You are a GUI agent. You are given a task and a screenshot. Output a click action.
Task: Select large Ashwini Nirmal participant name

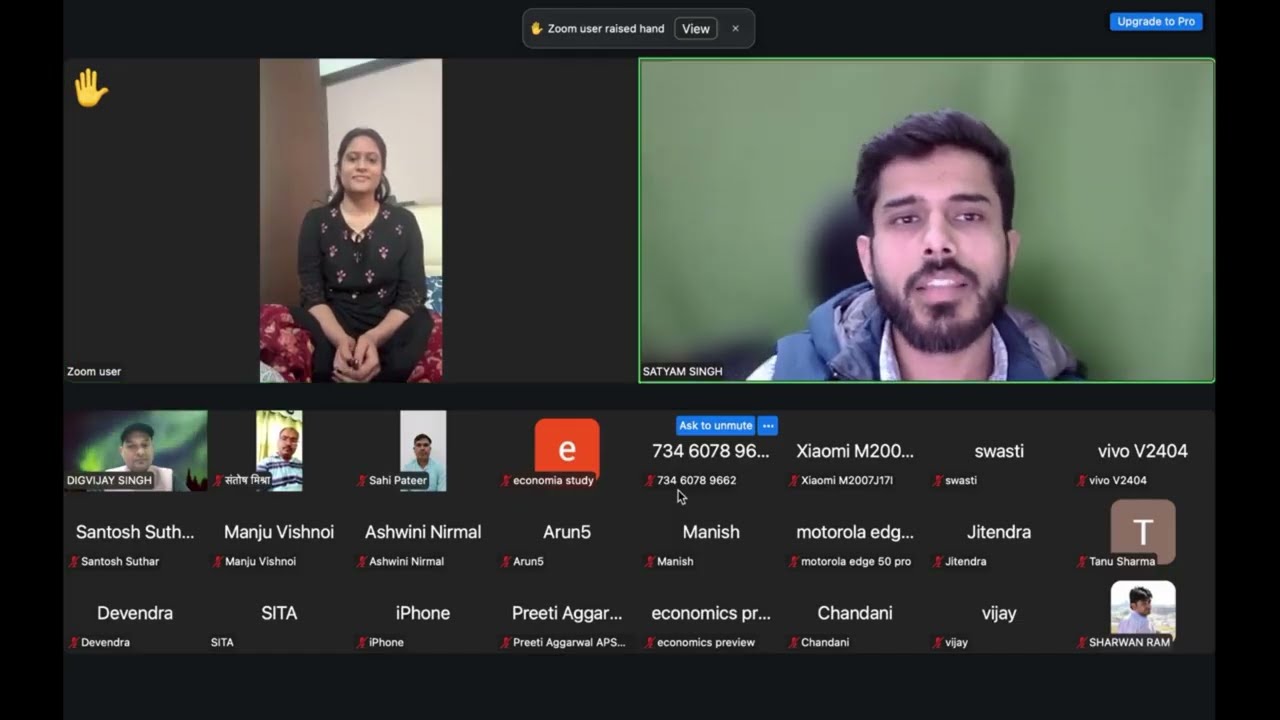(423, 532)
